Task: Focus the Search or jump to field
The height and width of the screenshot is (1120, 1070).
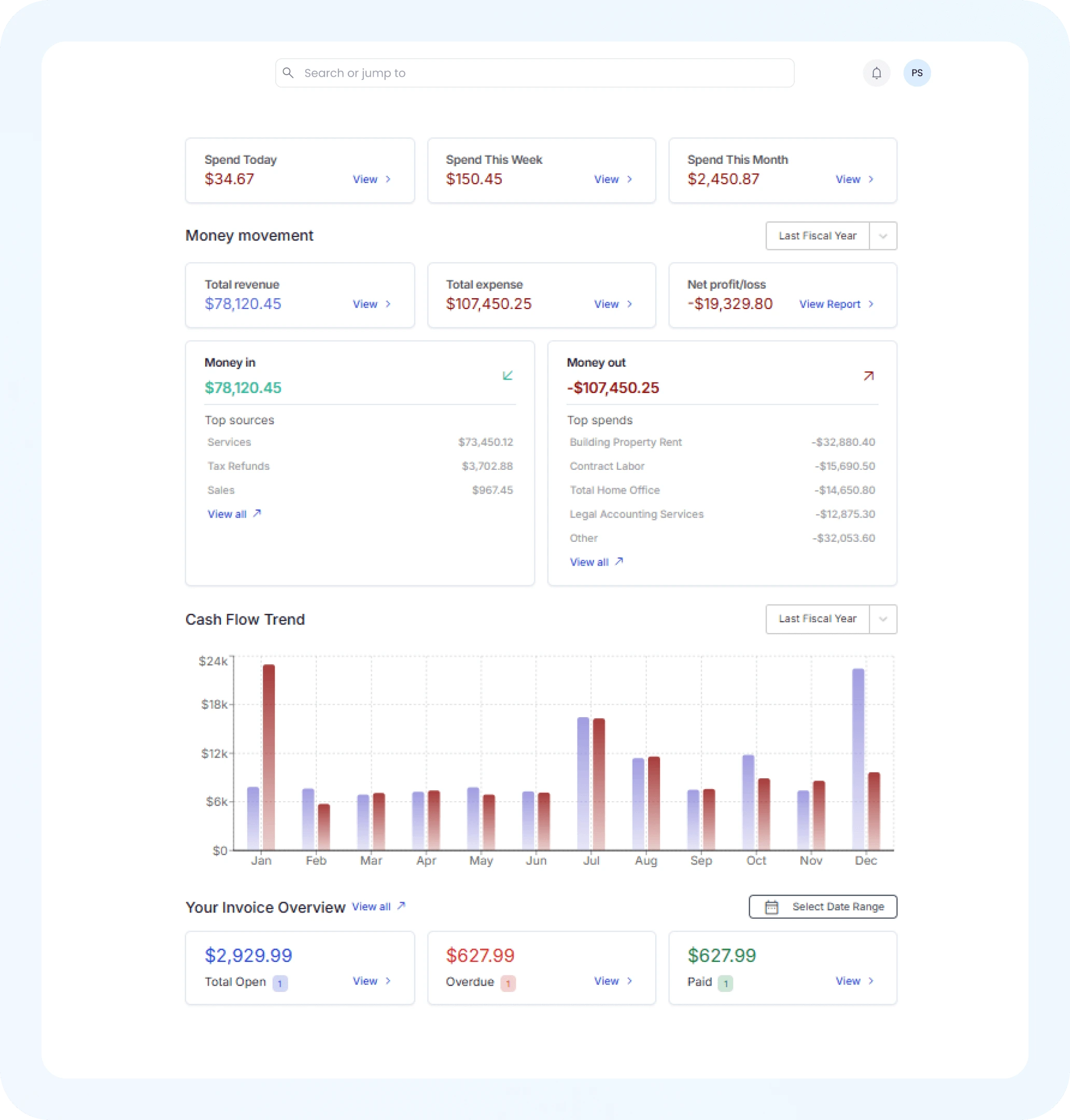Action: click(x=534, y=73)
